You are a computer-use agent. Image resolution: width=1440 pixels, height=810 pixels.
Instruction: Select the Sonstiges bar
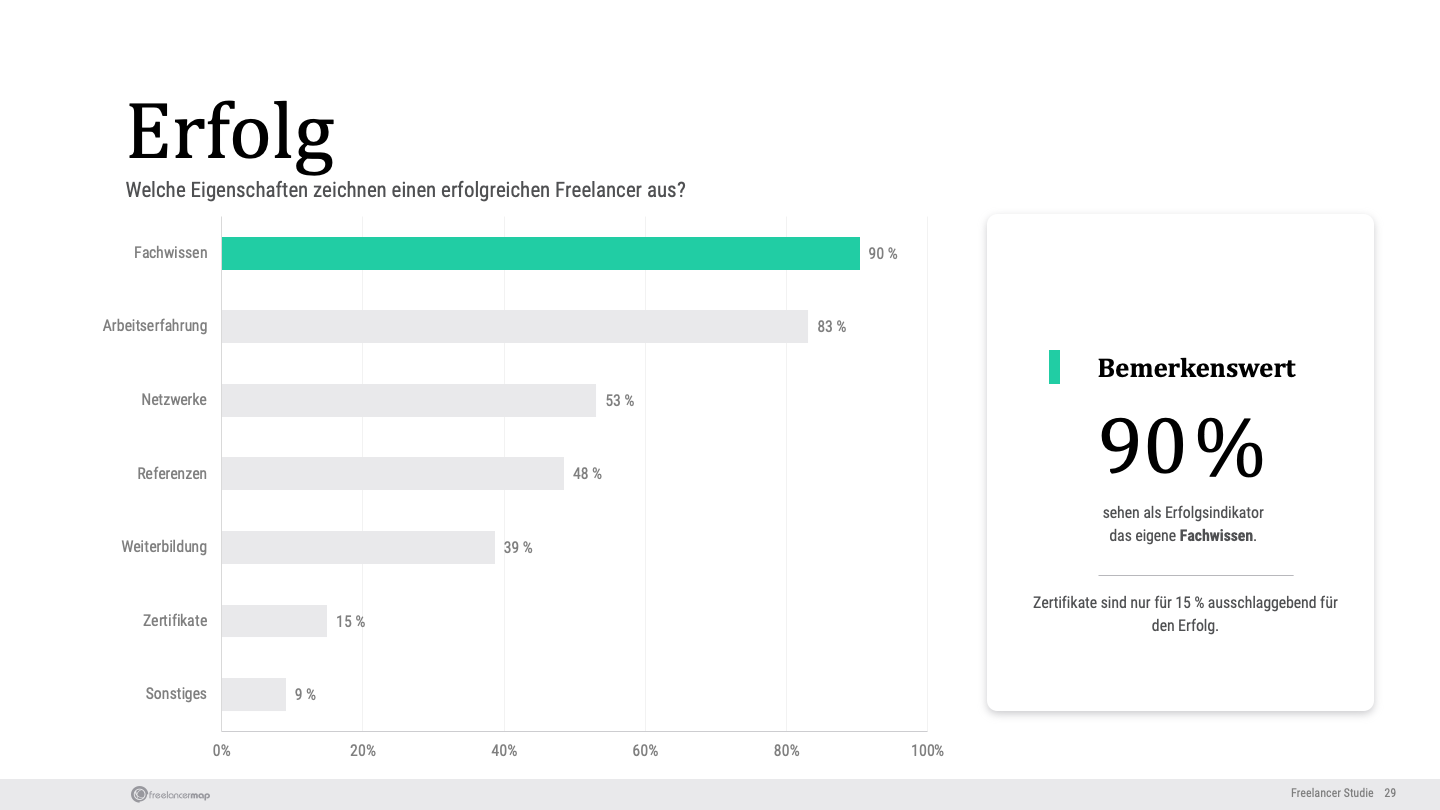click(253, 694)
